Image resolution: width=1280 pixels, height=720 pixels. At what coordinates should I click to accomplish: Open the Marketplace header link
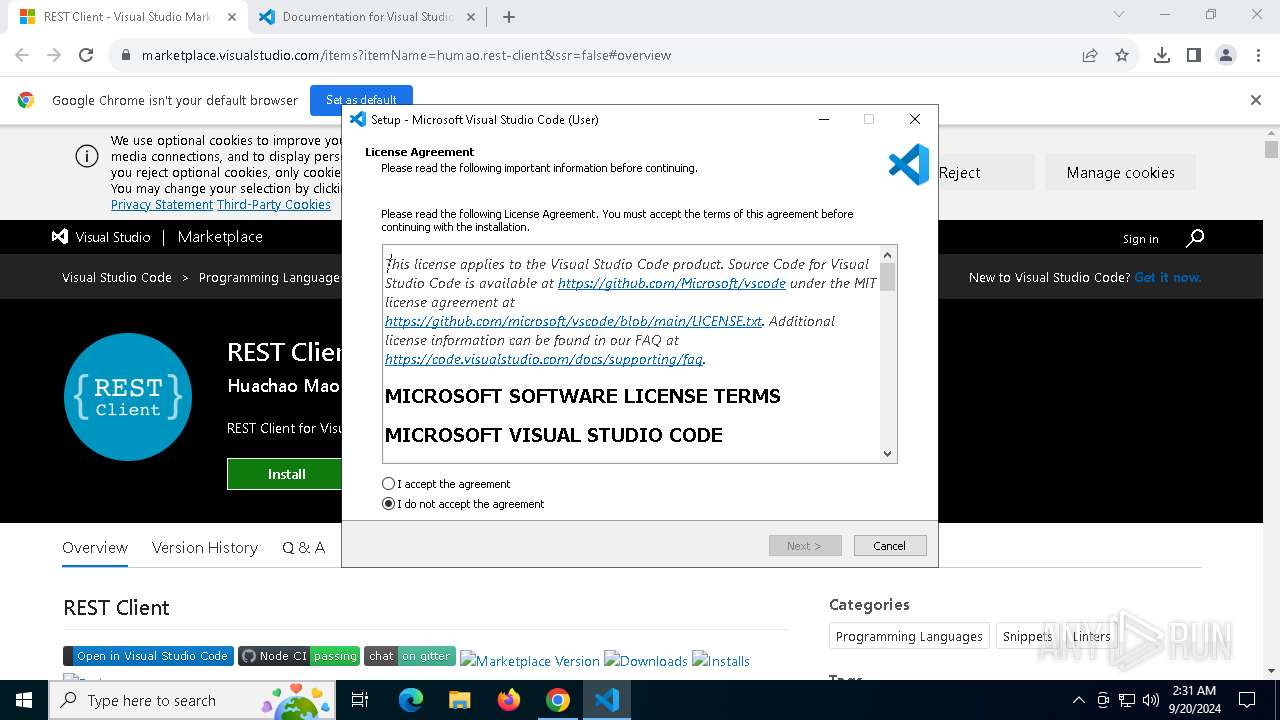pos(220,237)
